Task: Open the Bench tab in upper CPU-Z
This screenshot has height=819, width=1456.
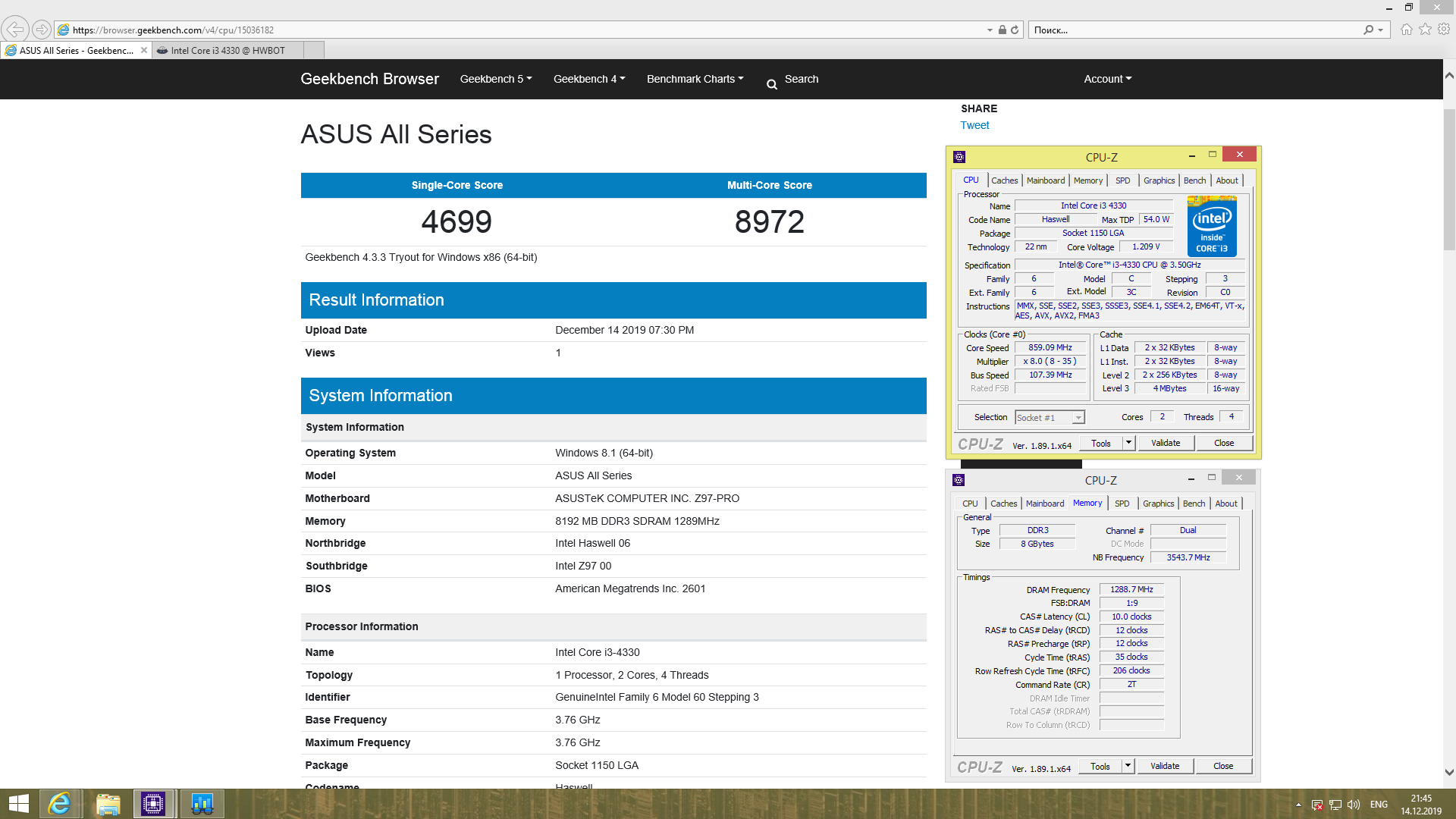Action: point(1195,180)
